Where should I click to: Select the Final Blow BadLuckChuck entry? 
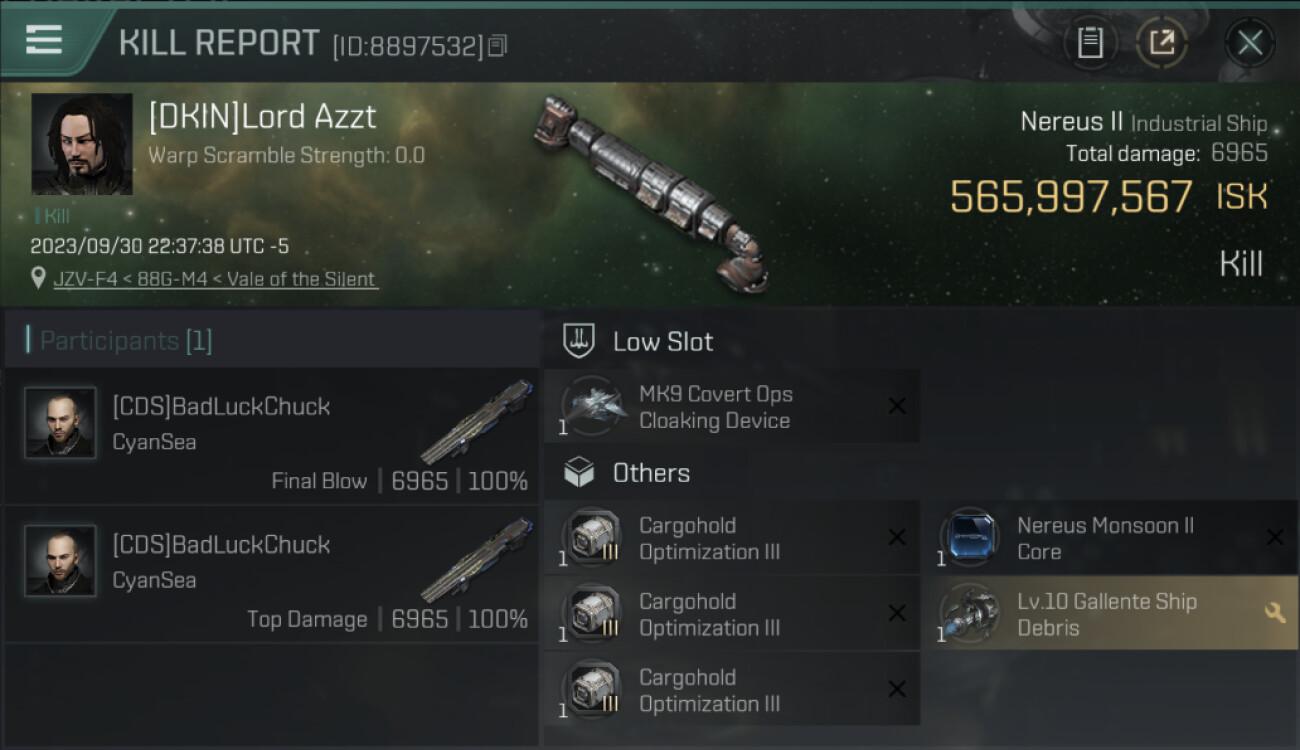coord(272,436)
